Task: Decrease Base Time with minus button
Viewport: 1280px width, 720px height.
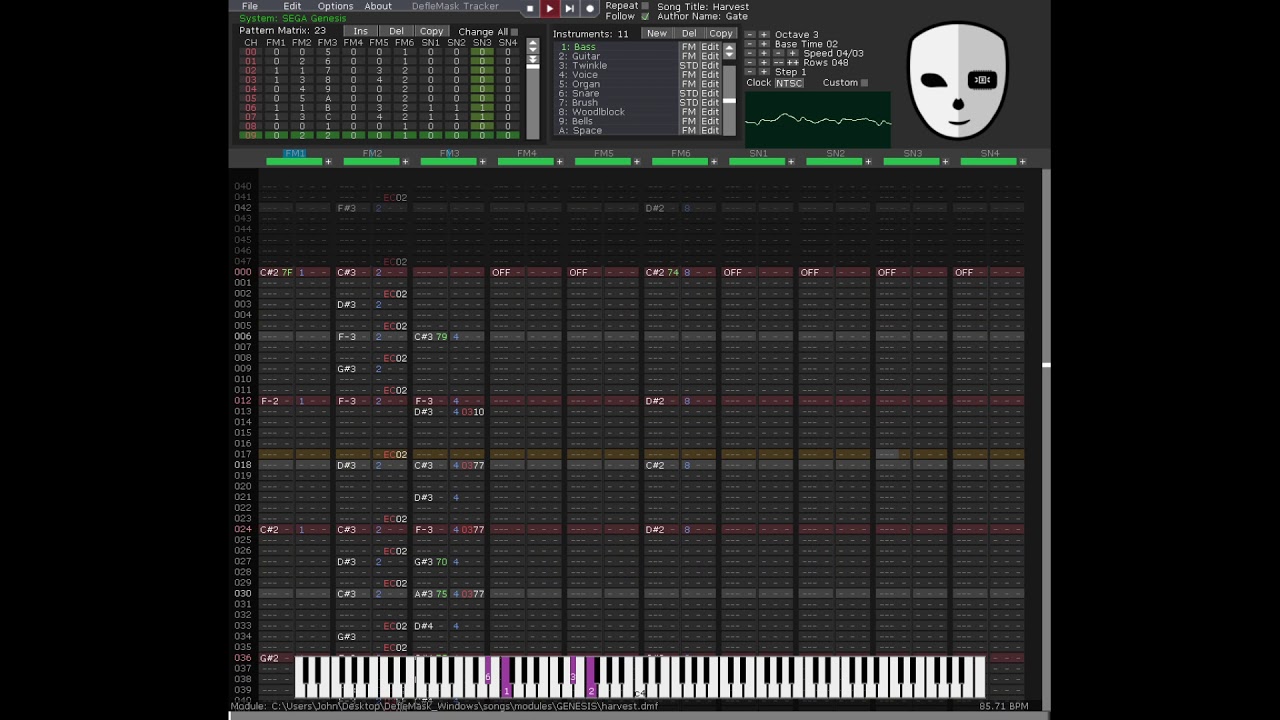Action: [750, 44]
